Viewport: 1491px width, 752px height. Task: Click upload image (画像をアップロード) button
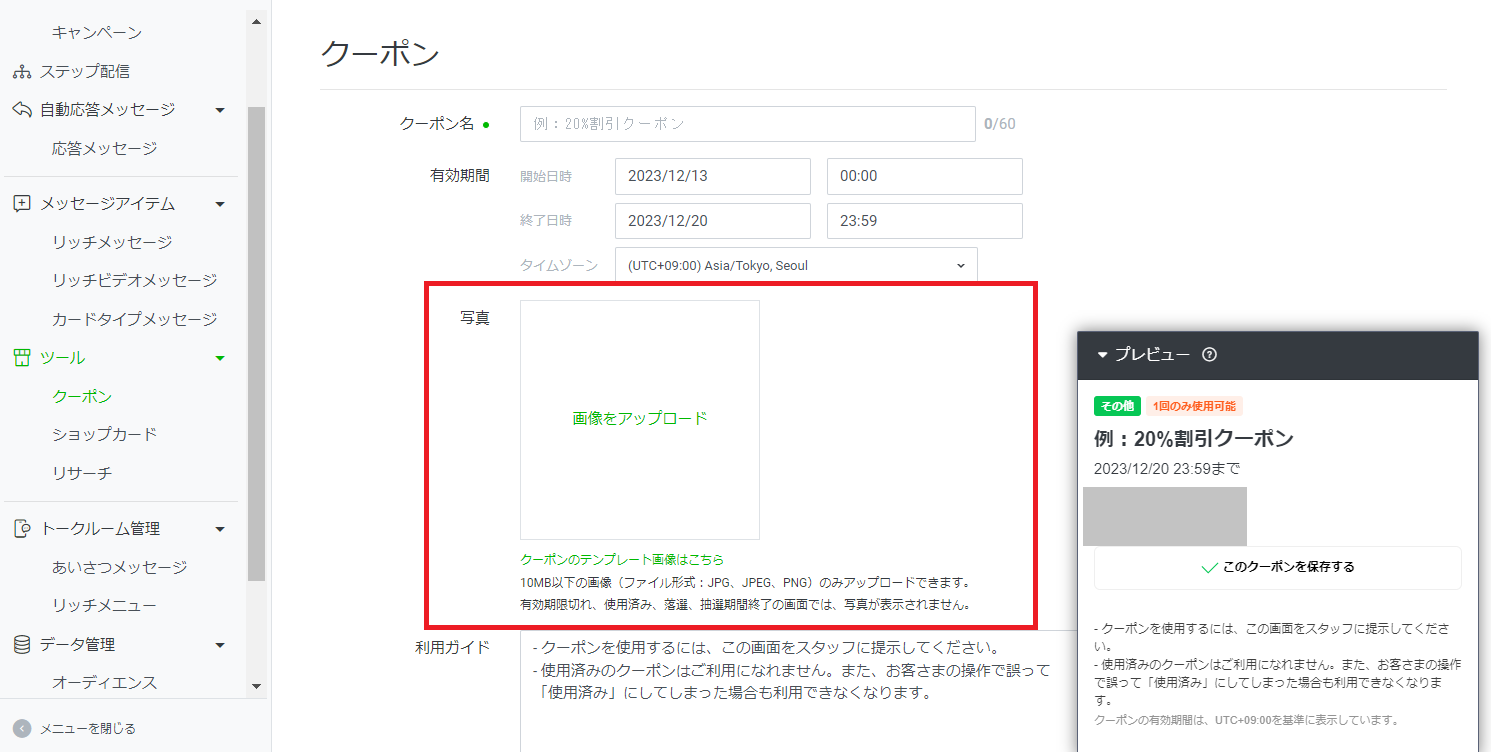click(x=640, y=419)
